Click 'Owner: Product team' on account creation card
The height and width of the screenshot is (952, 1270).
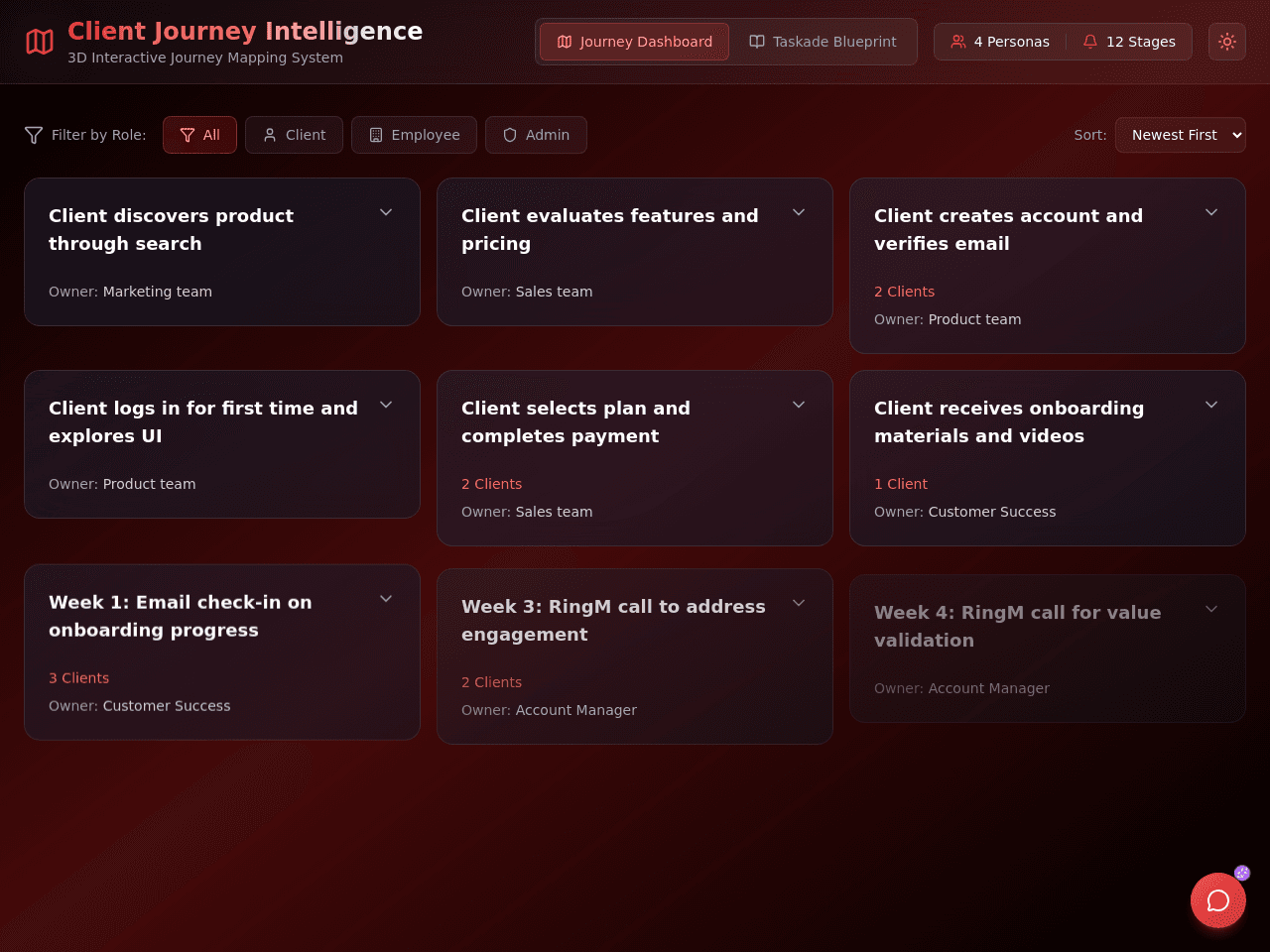[948, 319]
